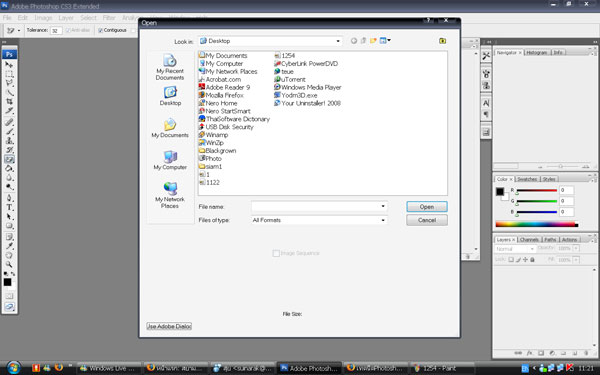Screen dimensions: 600x375
Task: Open the Paragraph panel icon
Action: click(x=486, y=114)
